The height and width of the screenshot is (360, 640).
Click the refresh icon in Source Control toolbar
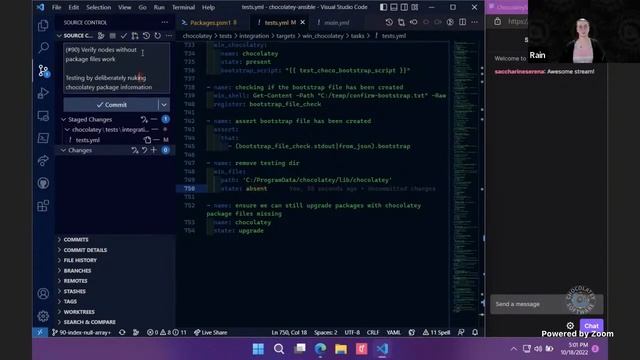pyautogui.click(x=158, y=36)
